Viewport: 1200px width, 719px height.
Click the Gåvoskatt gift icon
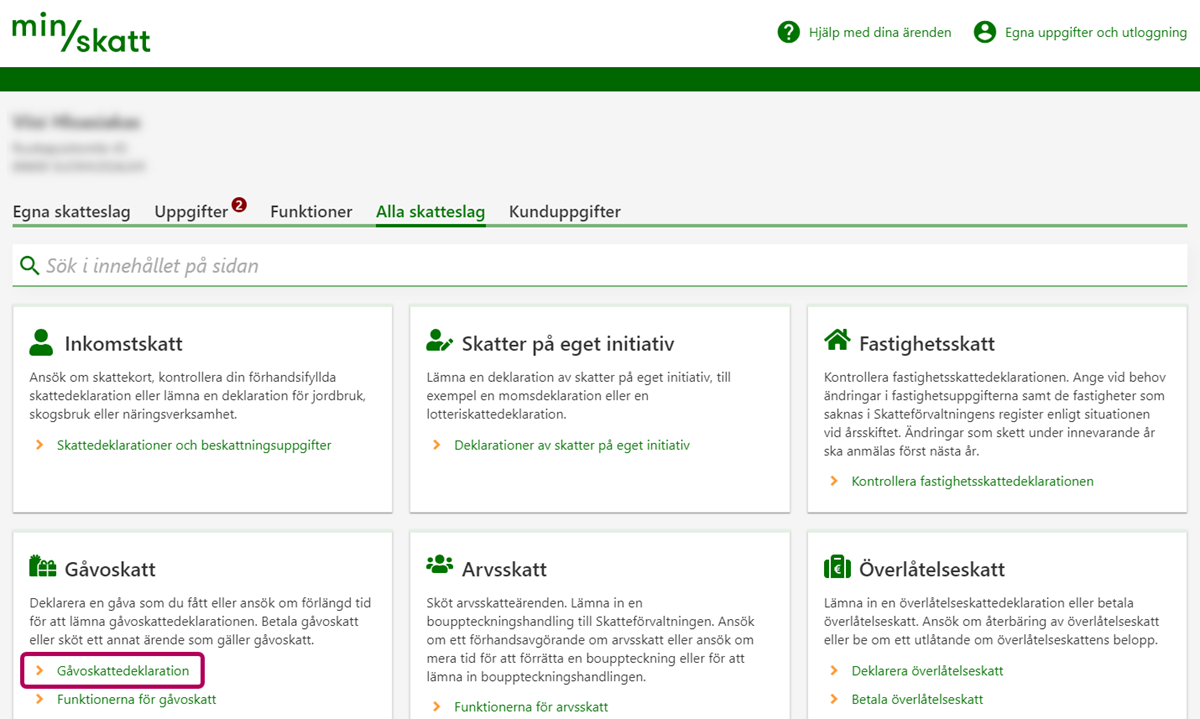tap(42, 568)
